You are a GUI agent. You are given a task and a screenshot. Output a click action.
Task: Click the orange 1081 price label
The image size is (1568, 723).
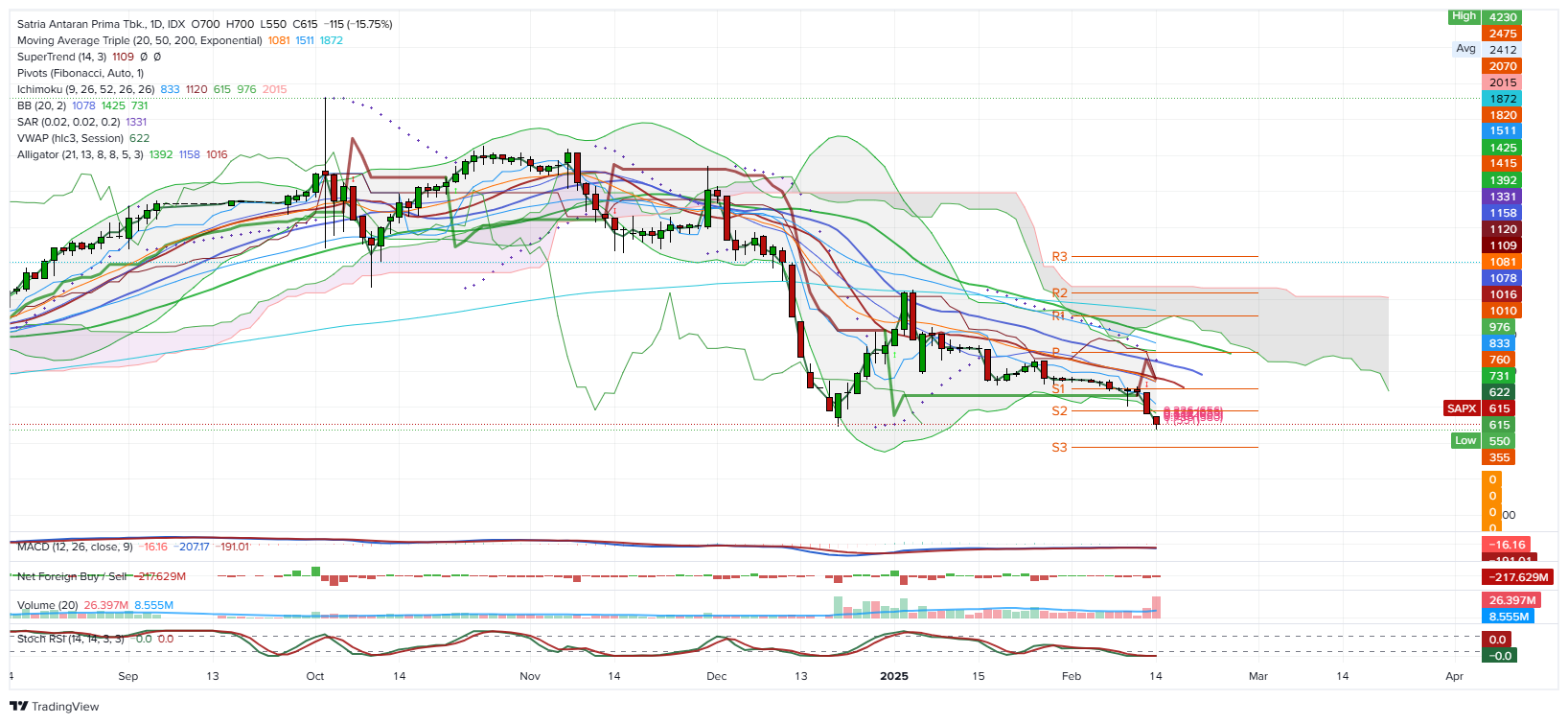point(1502,262)
